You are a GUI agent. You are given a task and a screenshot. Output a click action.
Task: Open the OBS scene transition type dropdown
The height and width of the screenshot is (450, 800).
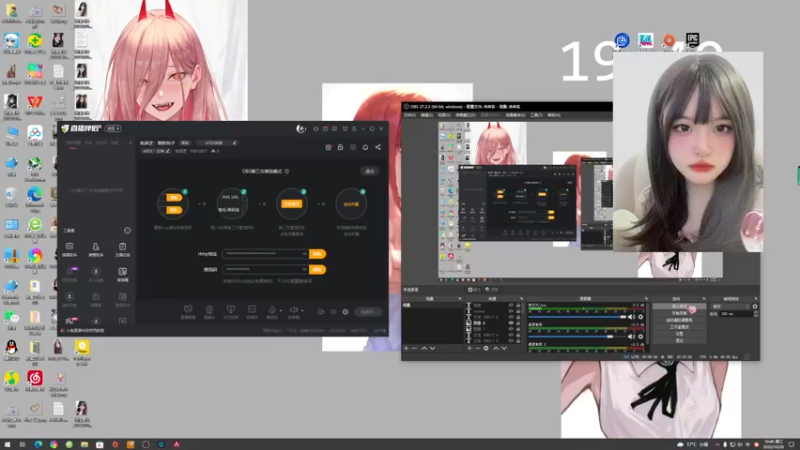731,307
